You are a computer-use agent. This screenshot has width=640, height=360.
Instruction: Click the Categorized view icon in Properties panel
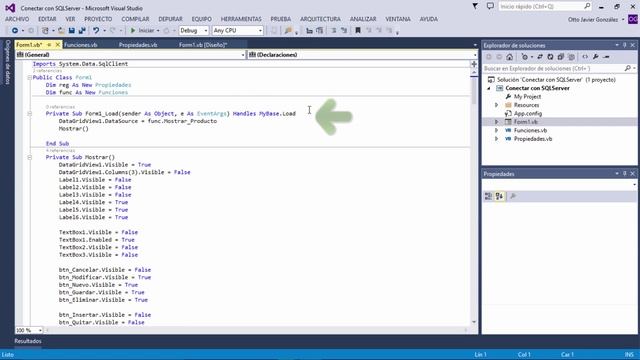click(x=489, y=196)
